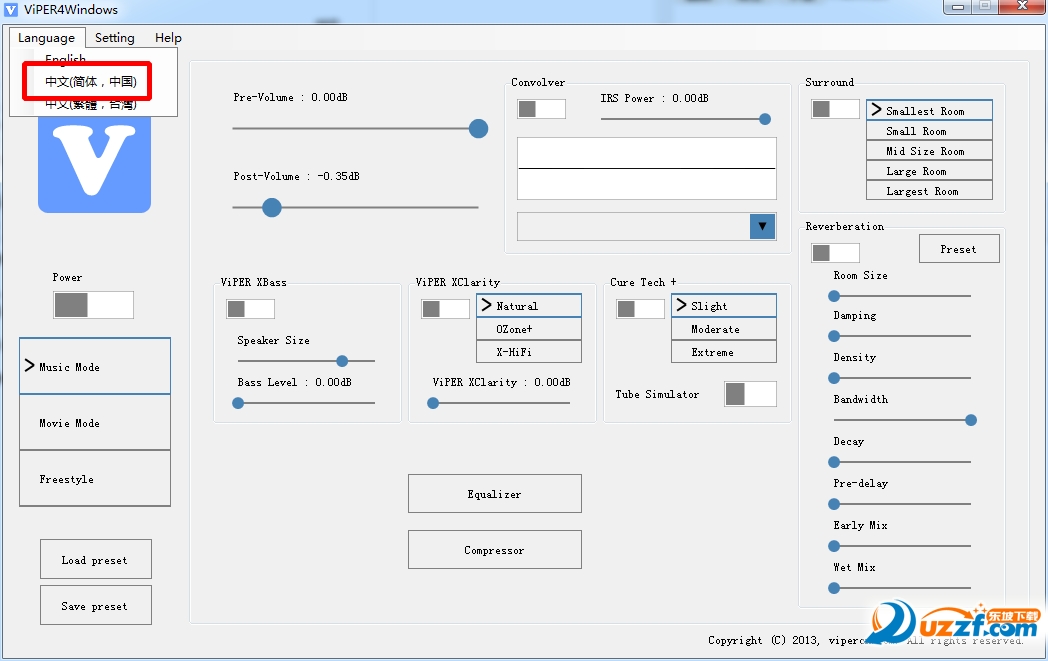The width and height of the screenshot is (1048, 661).
Task: Toggle the Surround switch
Action: (835, 109)
